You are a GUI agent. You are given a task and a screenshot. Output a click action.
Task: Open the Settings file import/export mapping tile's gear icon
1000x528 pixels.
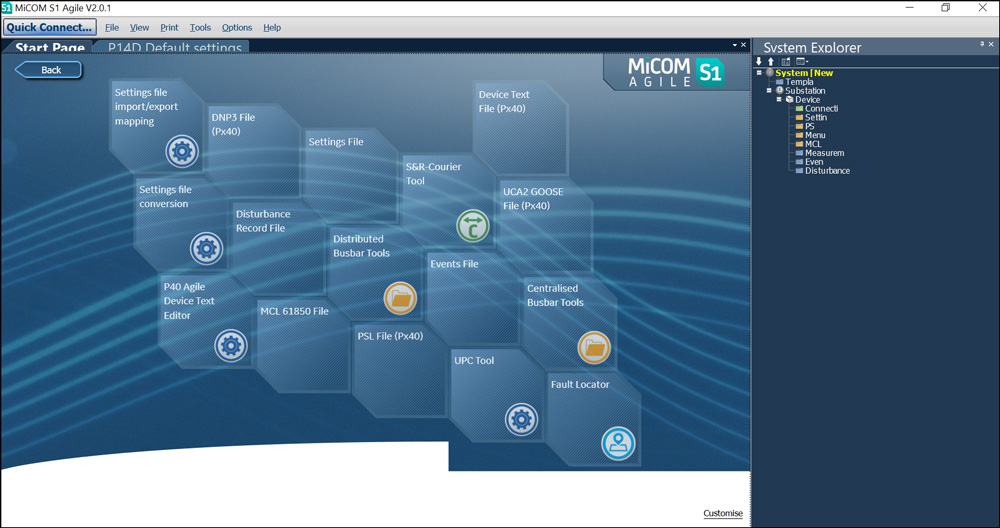(182, 151)
